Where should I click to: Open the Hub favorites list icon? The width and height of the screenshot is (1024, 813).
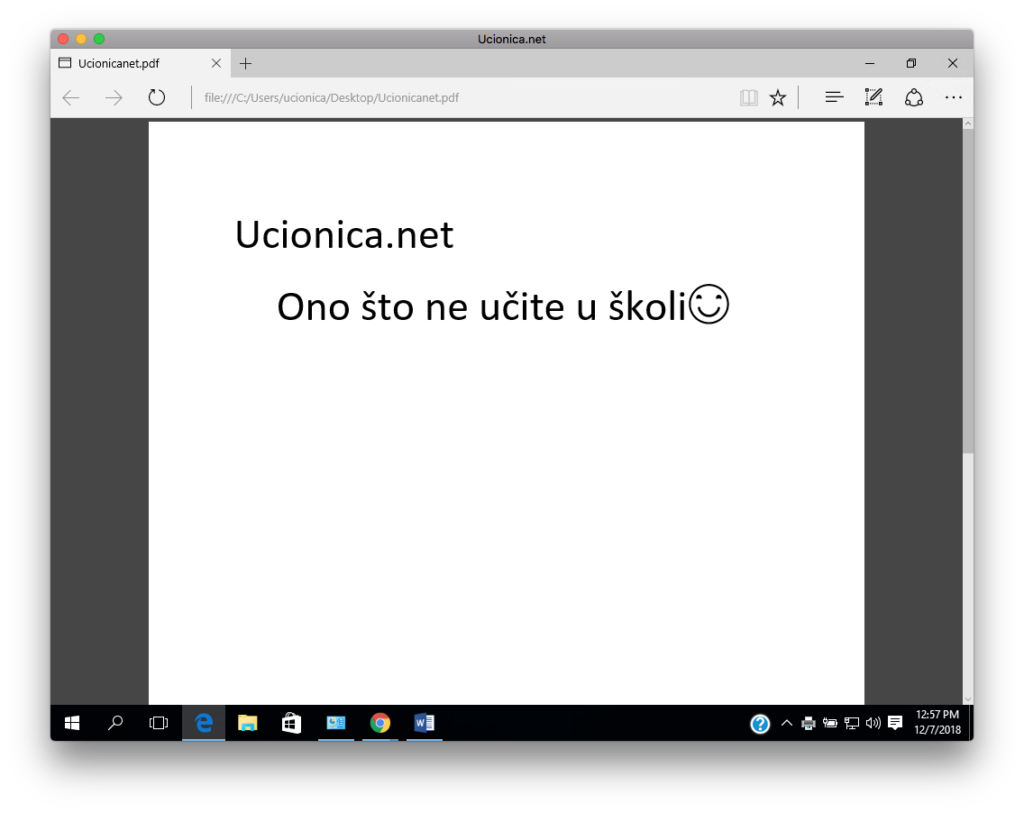tap(834, 97)
